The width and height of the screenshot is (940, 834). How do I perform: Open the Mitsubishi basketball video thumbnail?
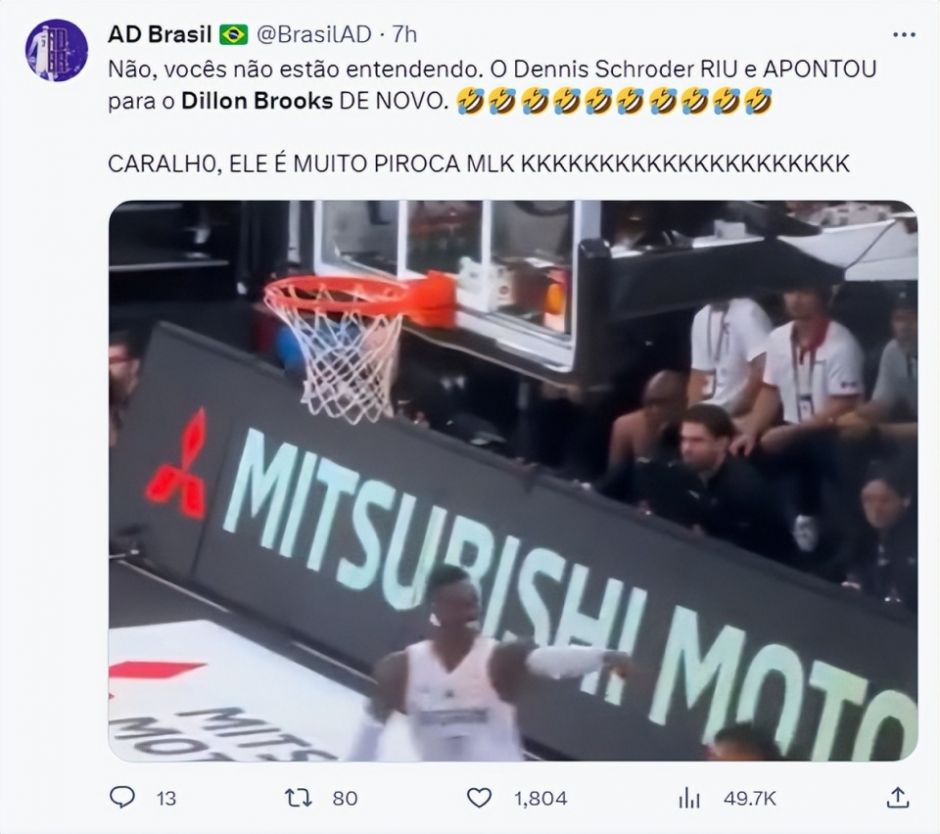pyautogui.click(x=513, y=481)
